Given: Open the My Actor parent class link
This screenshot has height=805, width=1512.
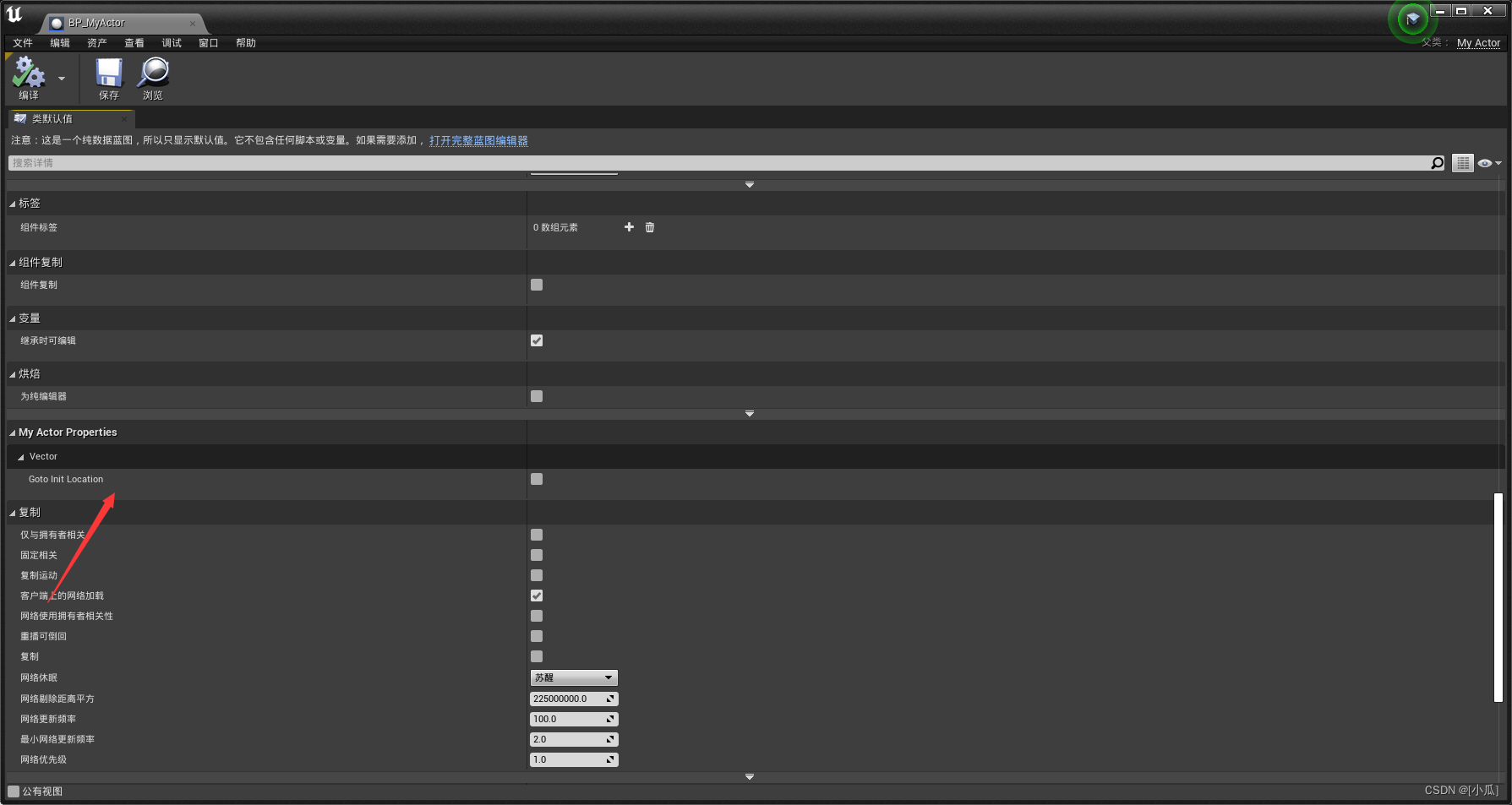Looking at the screenshot, I should (1478, 43).
